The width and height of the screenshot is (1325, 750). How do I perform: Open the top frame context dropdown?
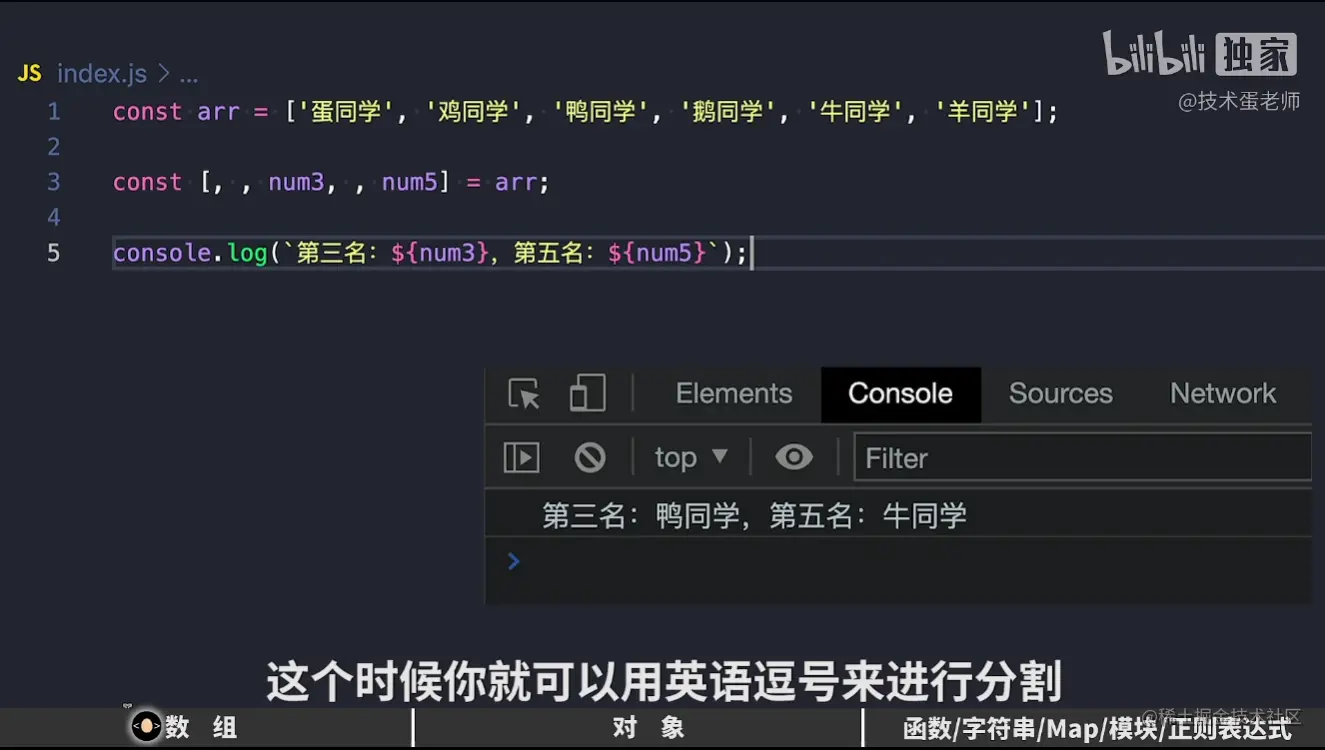click(690, 457)
